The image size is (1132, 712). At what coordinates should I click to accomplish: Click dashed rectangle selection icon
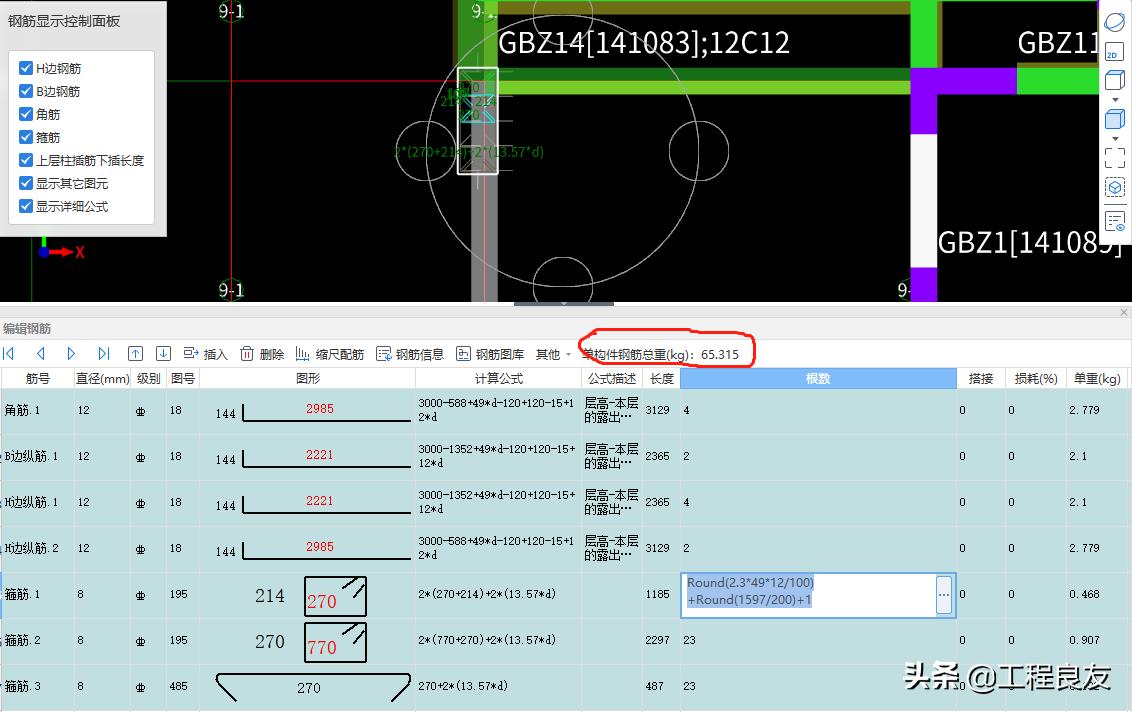point(1115,158)
